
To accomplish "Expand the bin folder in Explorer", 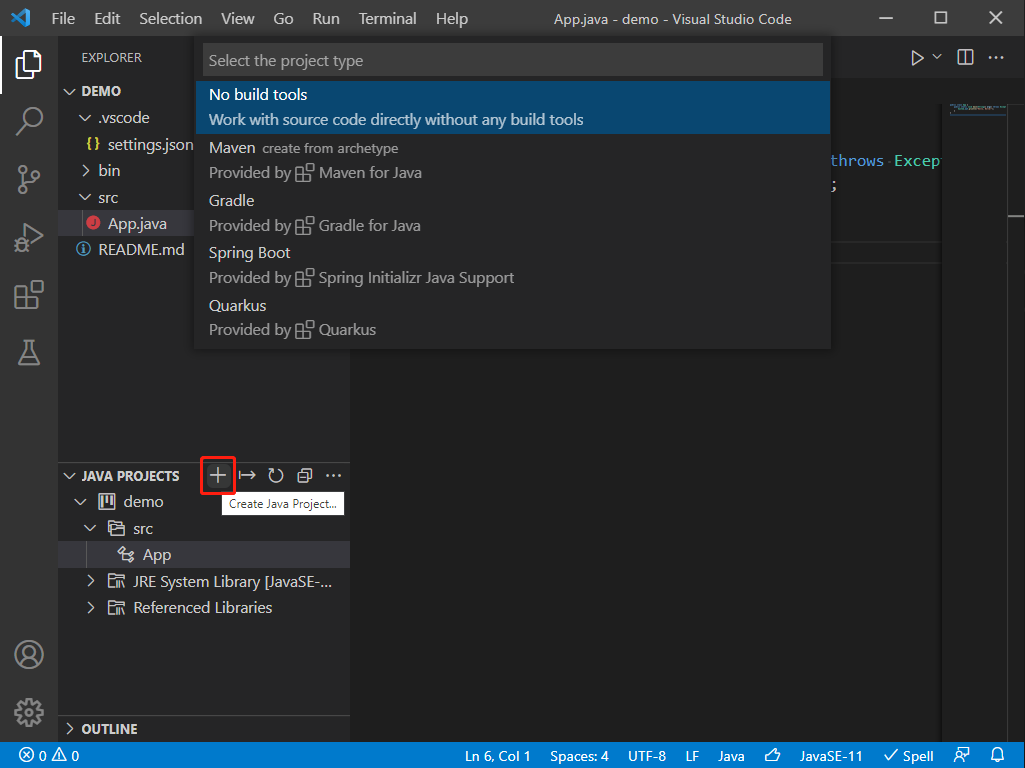I will [86, 170].
